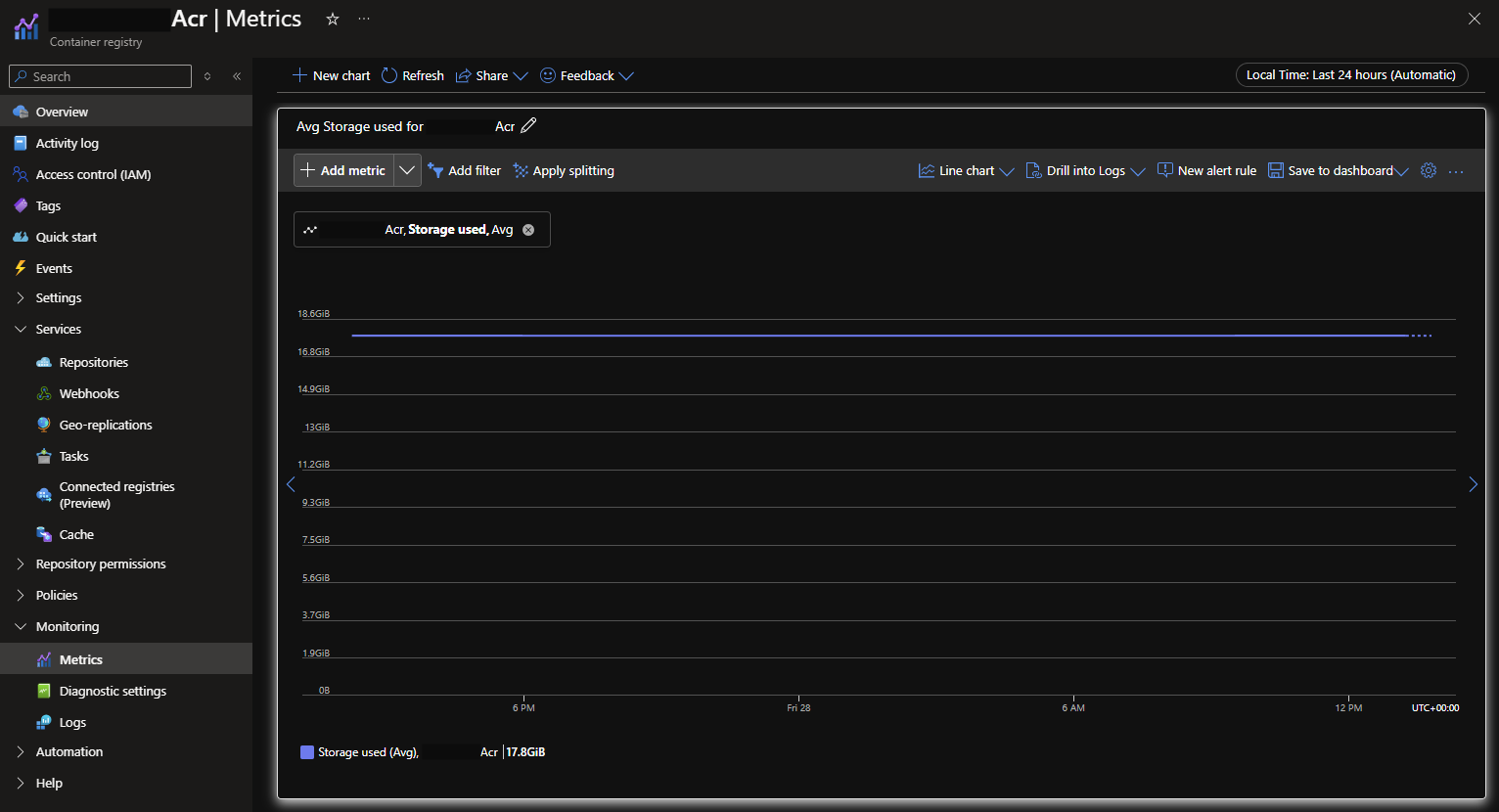Image resolution: width=1499 pixels, height=812 pixels.
Task: Click the sidebar Search box
Action: [100, 76]
